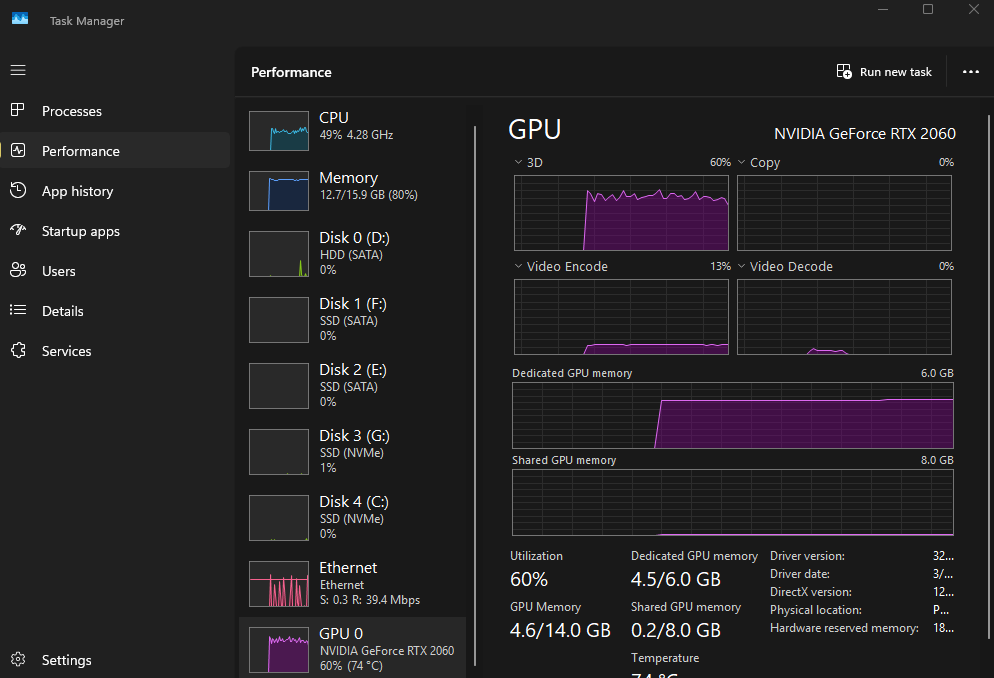Go to the Startup apps page
The width and height of the screenshot is (994, 678).
coord(115,231)
